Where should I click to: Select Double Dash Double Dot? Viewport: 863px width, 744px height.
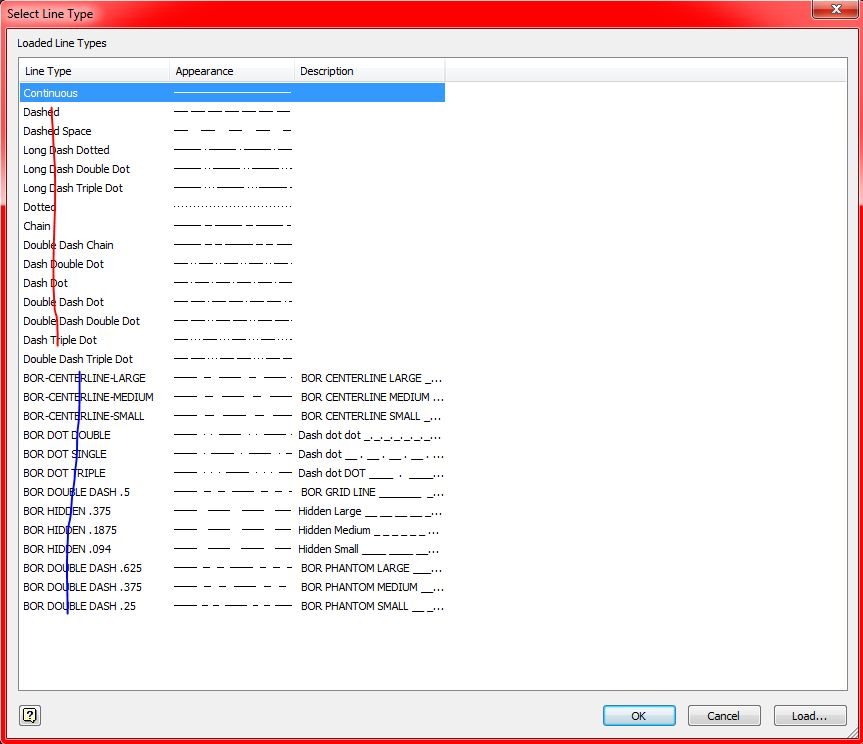(232, 321)
